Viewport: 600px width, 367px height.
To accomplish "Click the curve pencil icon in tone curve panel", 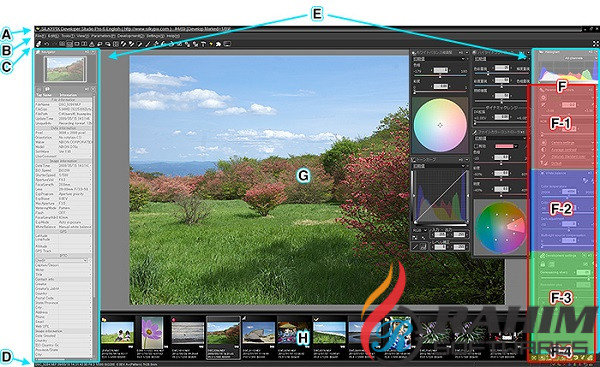I will (415, 247).
